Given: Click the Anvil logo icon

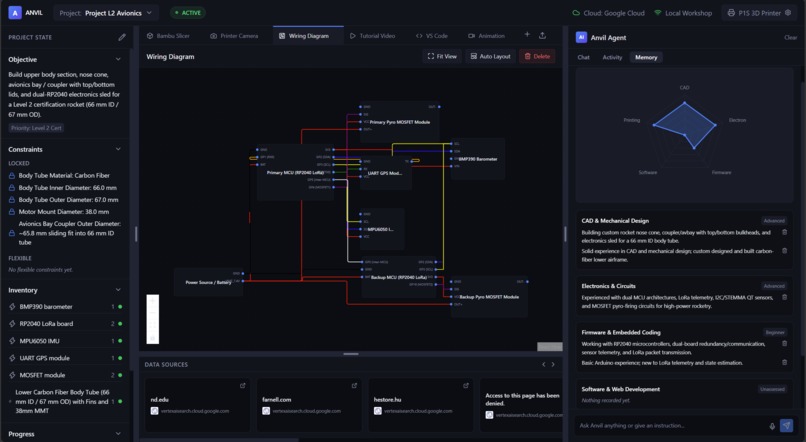Looking at the screenshot, I should [15, 13].
